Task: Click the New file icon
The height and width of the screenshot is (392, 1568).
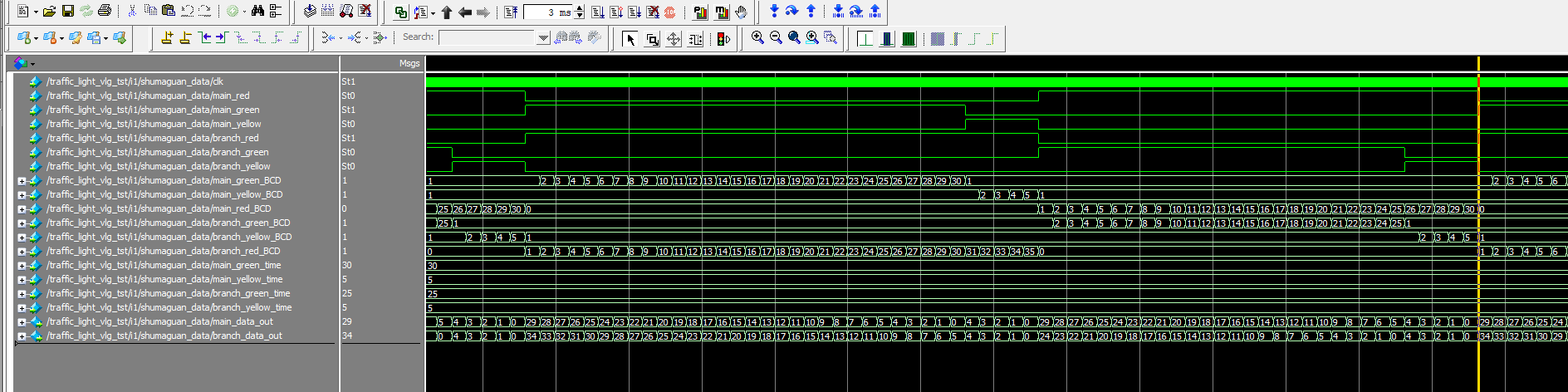Action: 22,11
